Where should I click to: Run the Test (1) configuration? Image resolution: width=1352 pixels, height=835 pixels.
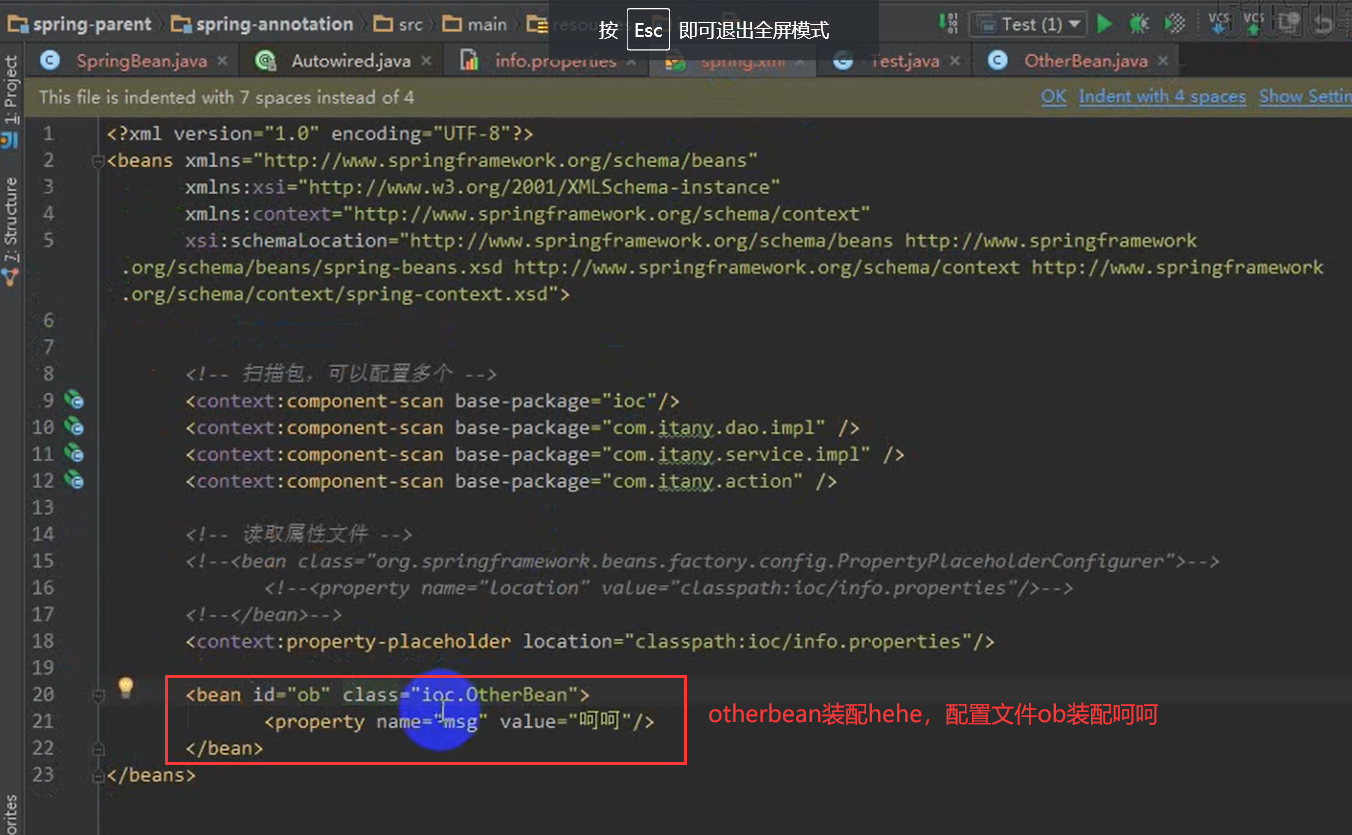[x=1104, y=24]
